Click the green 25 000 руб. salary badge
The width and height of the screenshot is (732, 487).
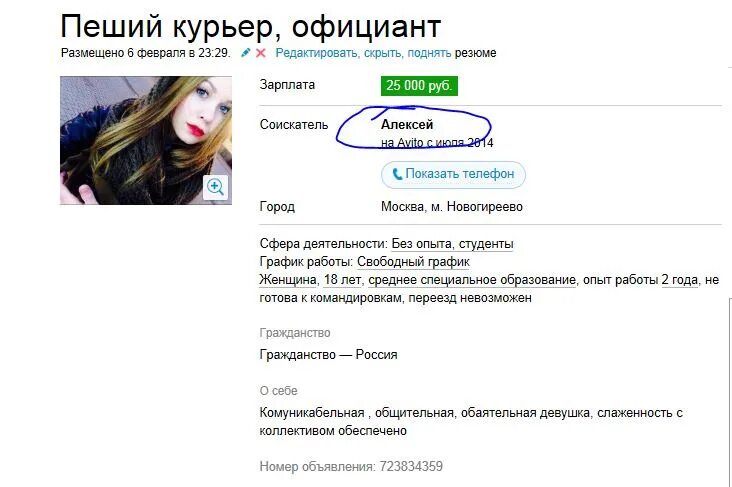(419, 85)
